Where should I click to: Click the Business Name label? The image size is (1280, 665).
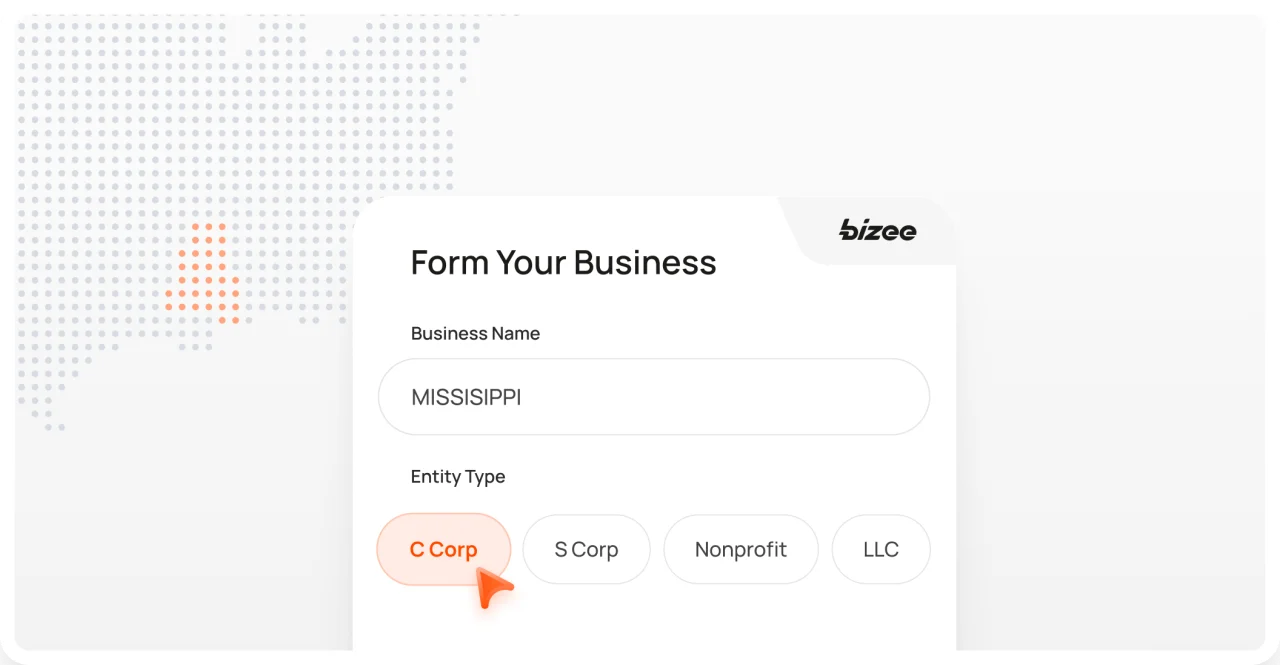(x=475, y=334)
